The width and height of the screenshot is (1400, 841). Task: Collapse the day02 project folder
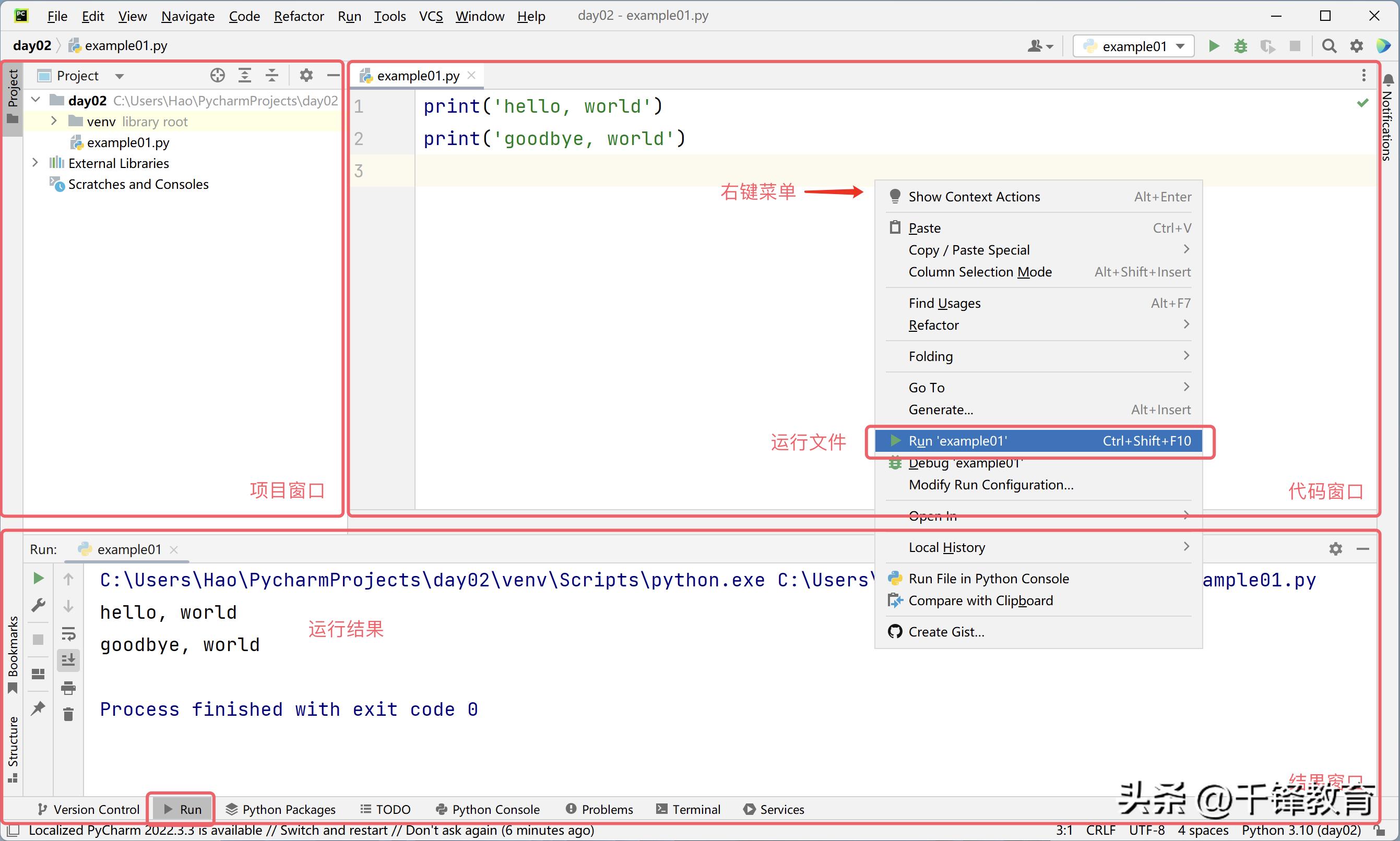35,100
